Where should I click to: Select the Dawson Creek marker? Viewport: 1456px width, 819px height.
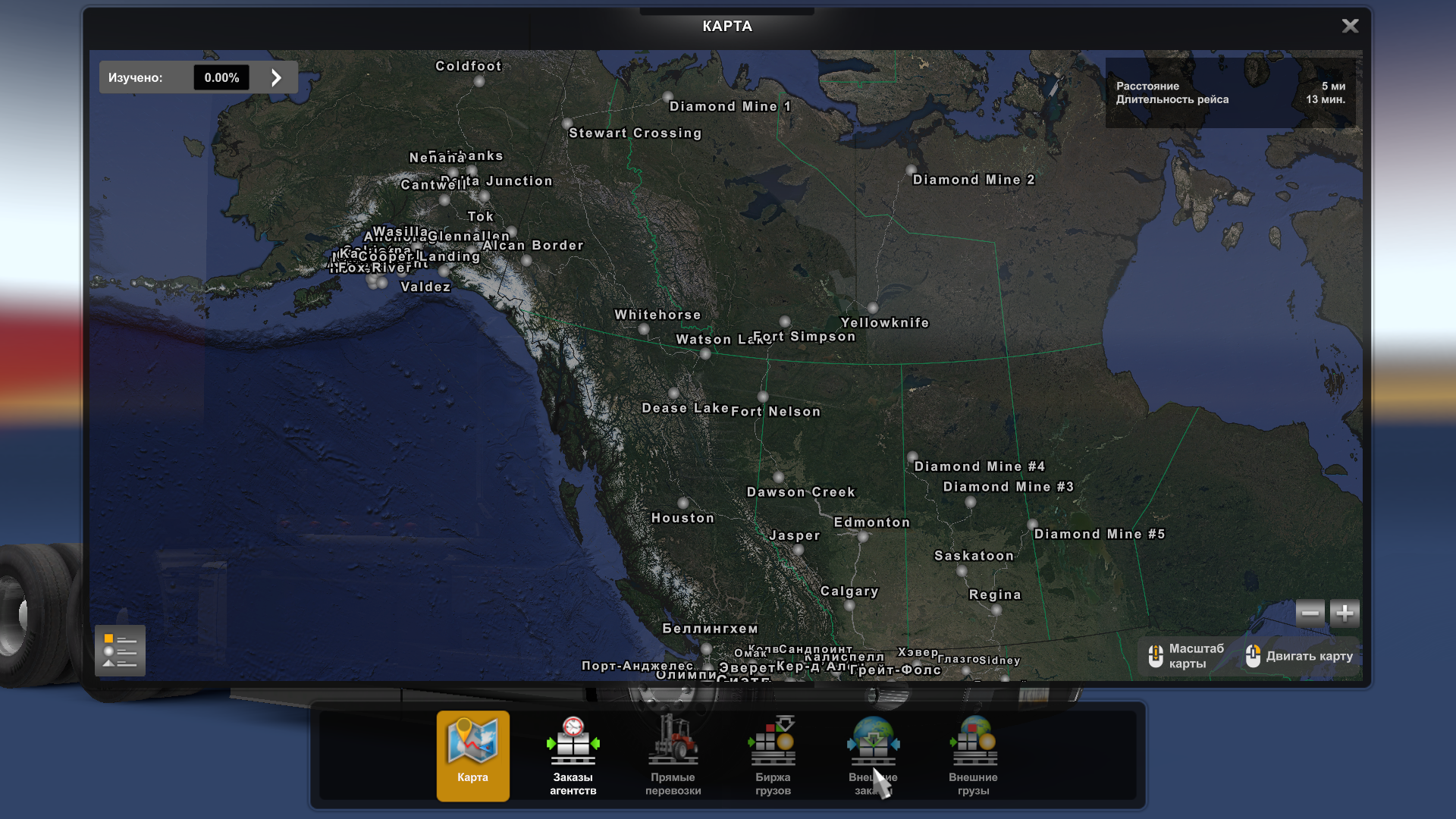tap(779, 477)
